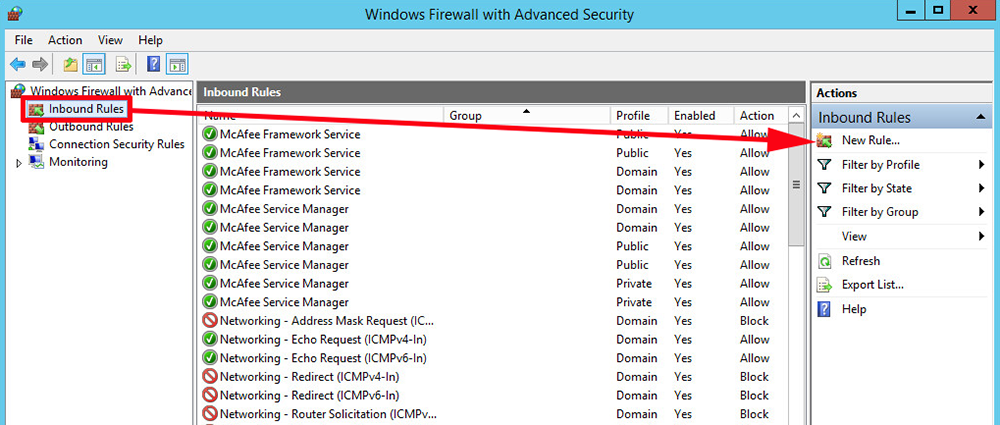The image size is (1000, 425).
Task: Click the green Refresh icon
Action: tap(825, 261)
